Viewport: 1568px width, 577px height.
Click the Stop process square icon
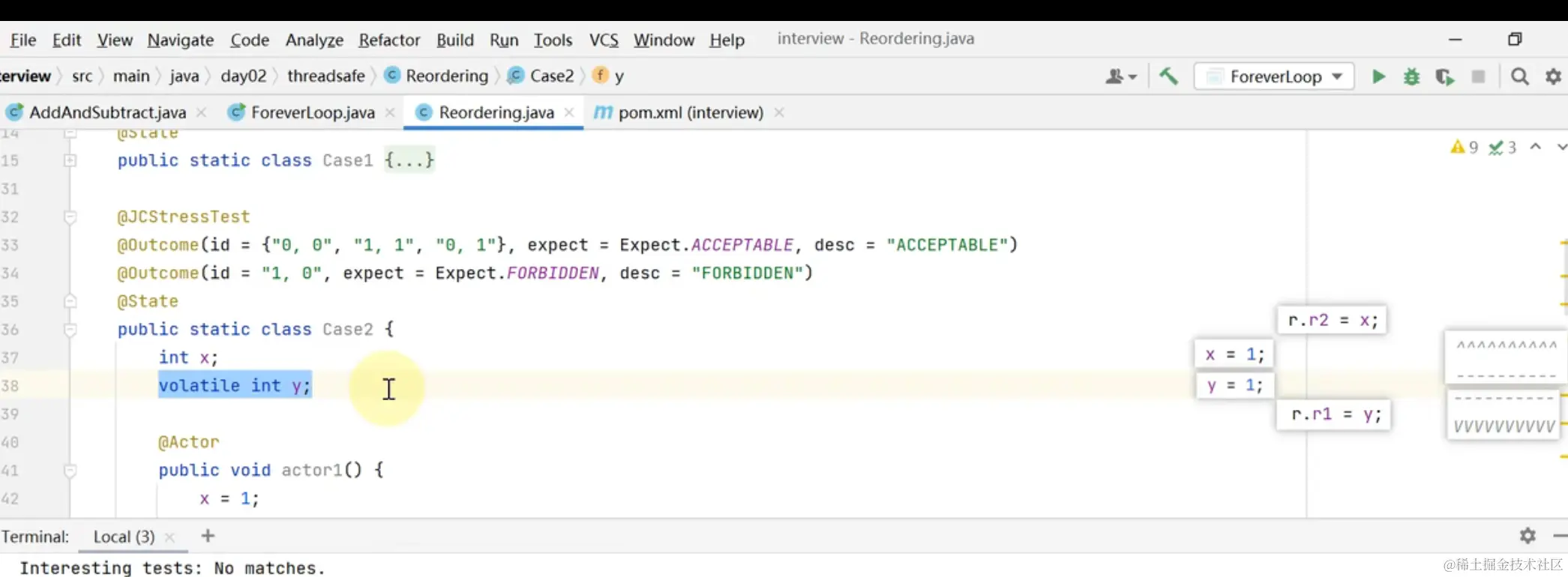coord(1479,76)
